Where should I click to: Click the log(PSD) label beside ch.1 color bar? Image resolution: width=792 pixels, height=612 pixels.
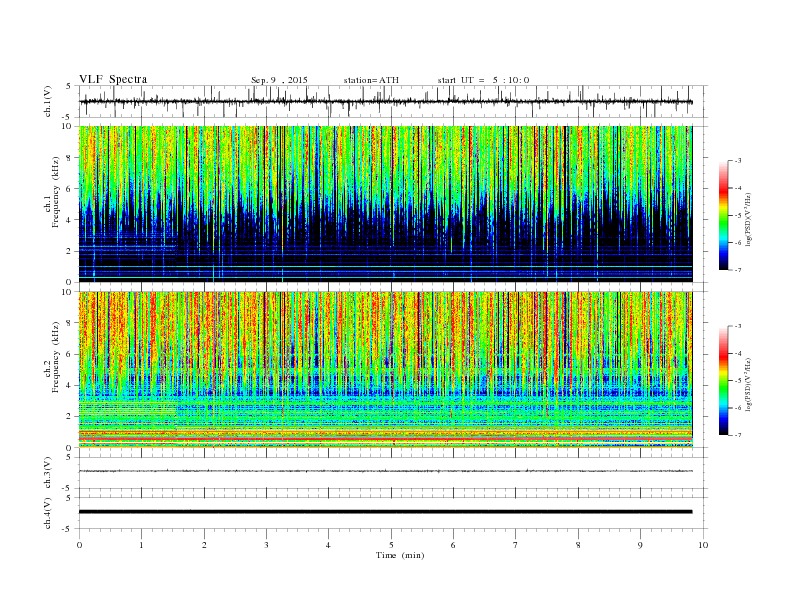pos(748,219)
